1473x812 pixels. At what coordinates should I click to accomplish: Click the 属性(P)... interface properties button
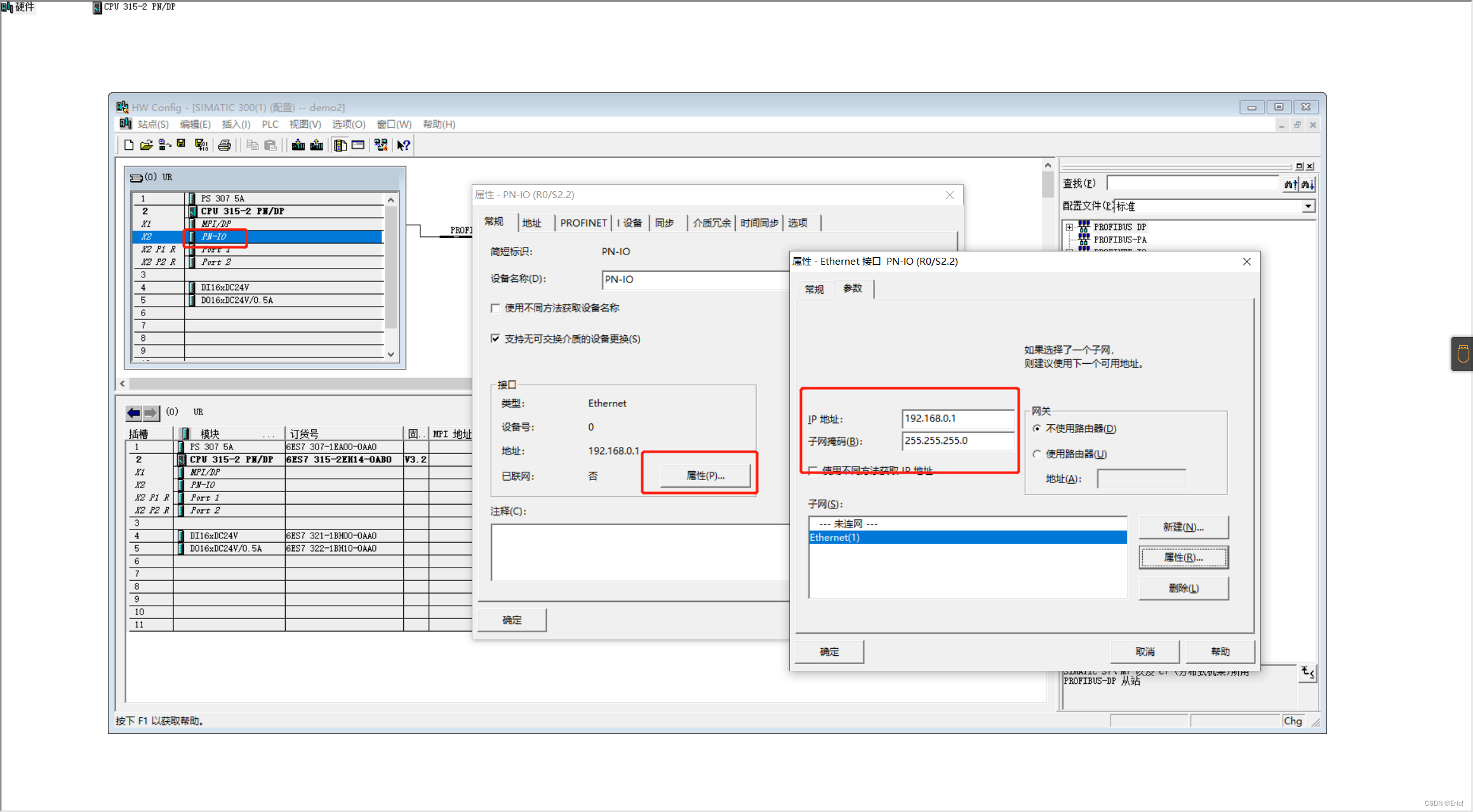[x=705, y=476]
